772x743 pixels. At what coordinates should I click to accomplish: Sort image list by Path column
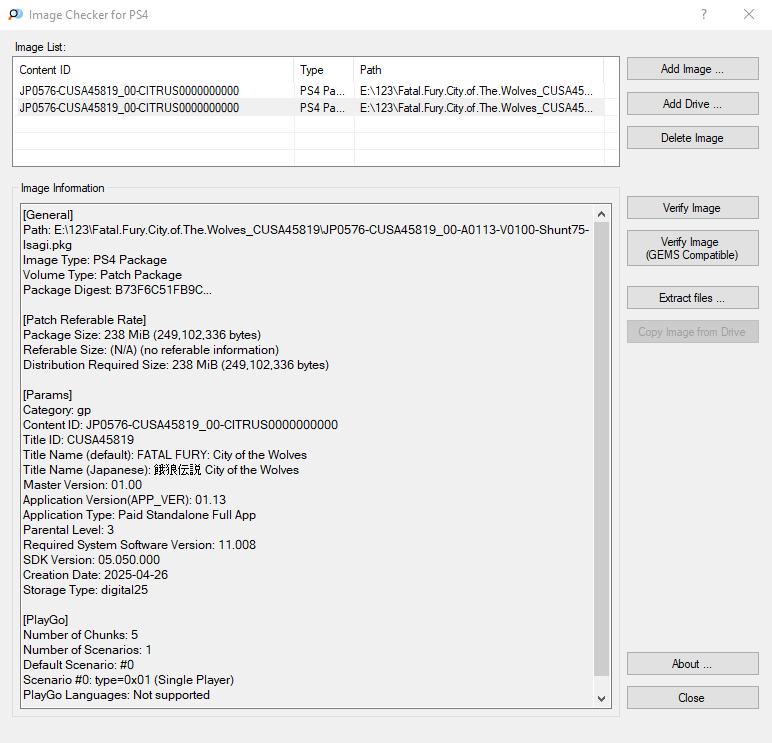(x=479, y=70)
